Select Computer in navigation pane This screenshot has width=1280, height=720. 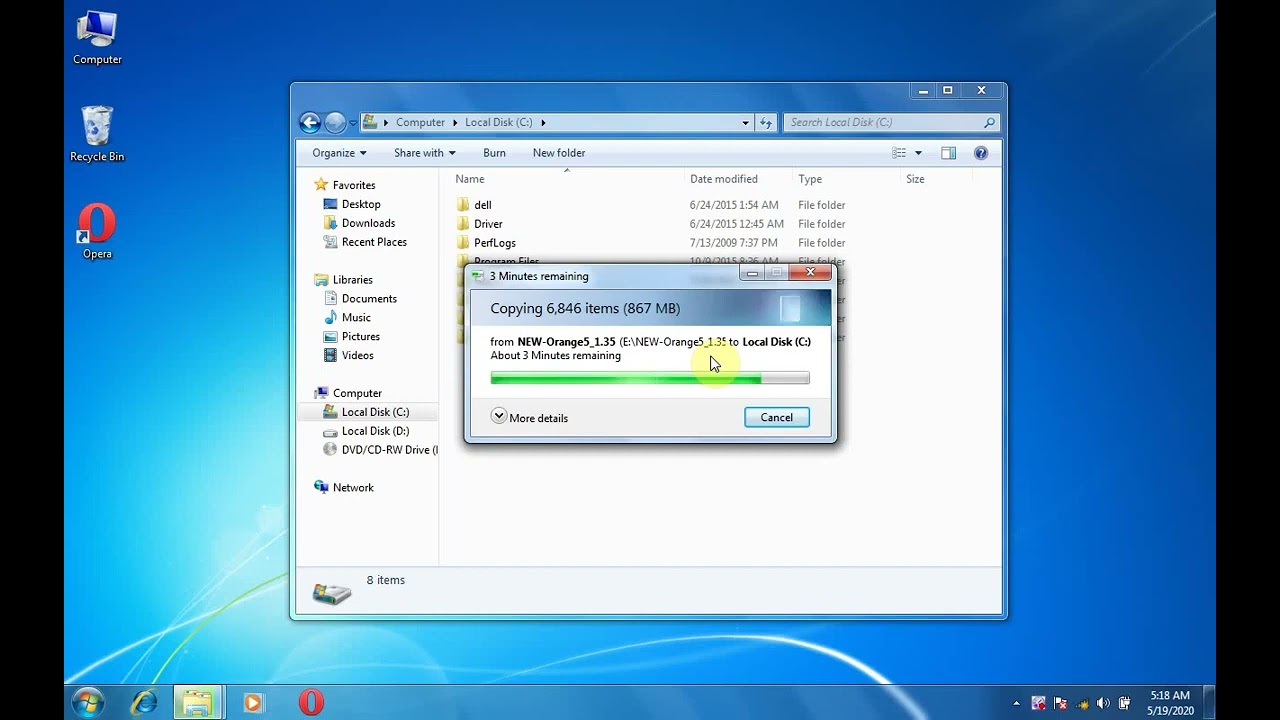348,394
